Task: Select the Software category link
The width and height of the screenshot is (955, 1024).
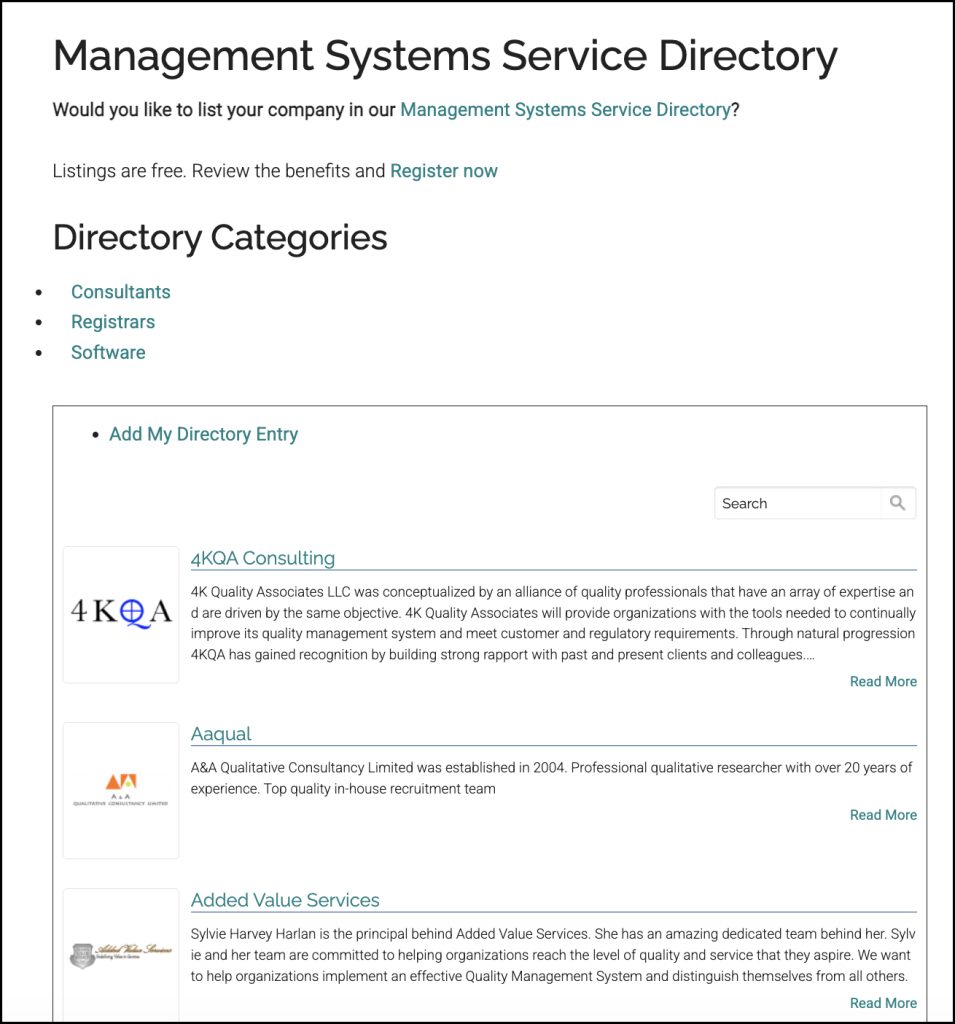Action: coord(108,352)
